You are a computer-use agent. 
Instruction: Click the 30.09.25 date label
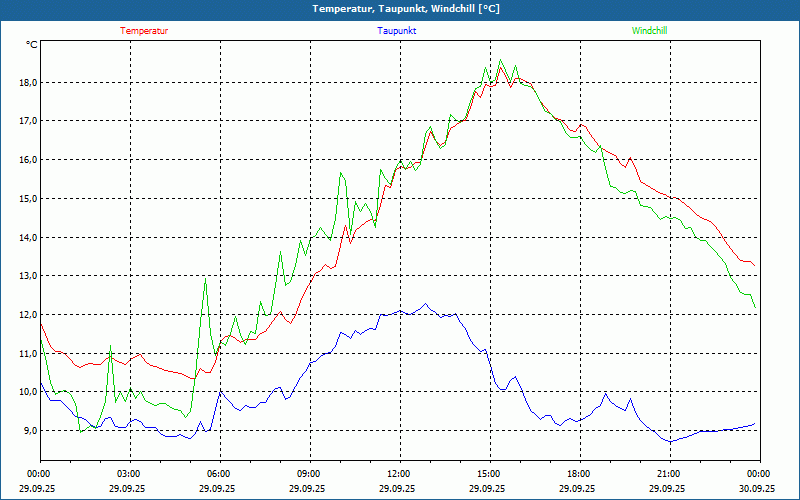click(758, 489)
